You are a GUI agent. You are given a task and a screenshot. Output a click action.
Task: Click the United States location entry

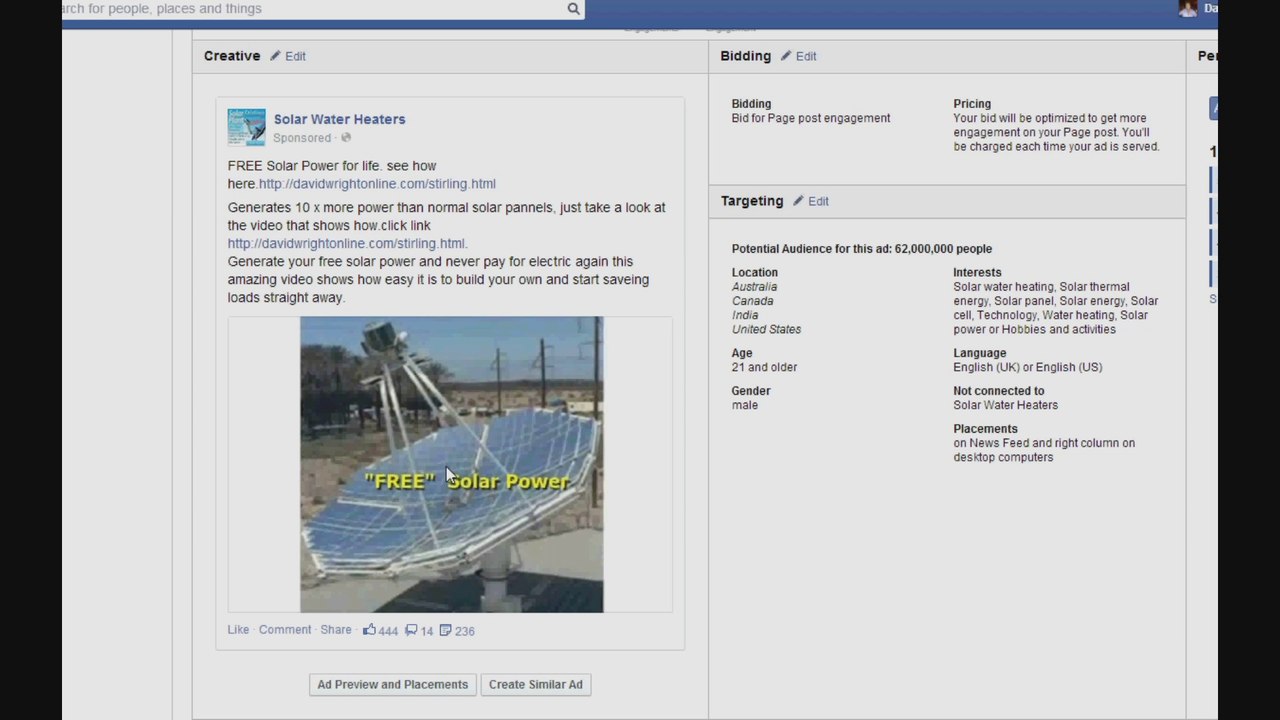(767, 329)
